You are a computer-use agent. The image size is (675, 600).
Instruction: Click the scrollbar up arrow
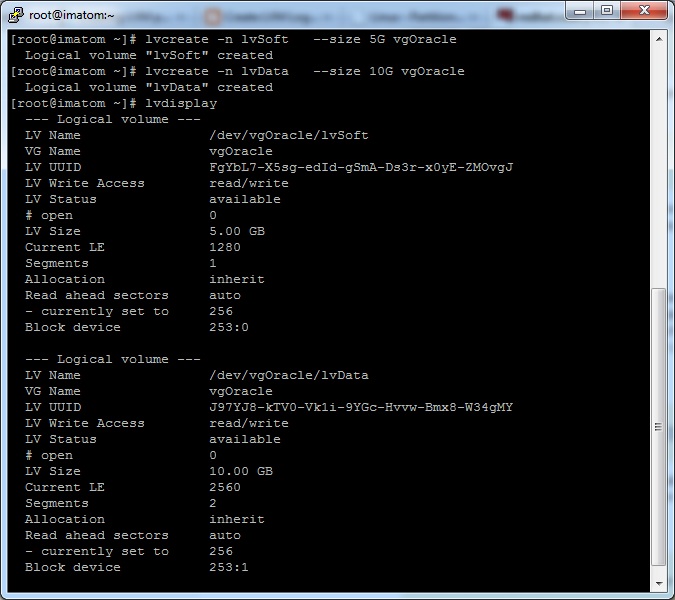[x=659, y=39]
